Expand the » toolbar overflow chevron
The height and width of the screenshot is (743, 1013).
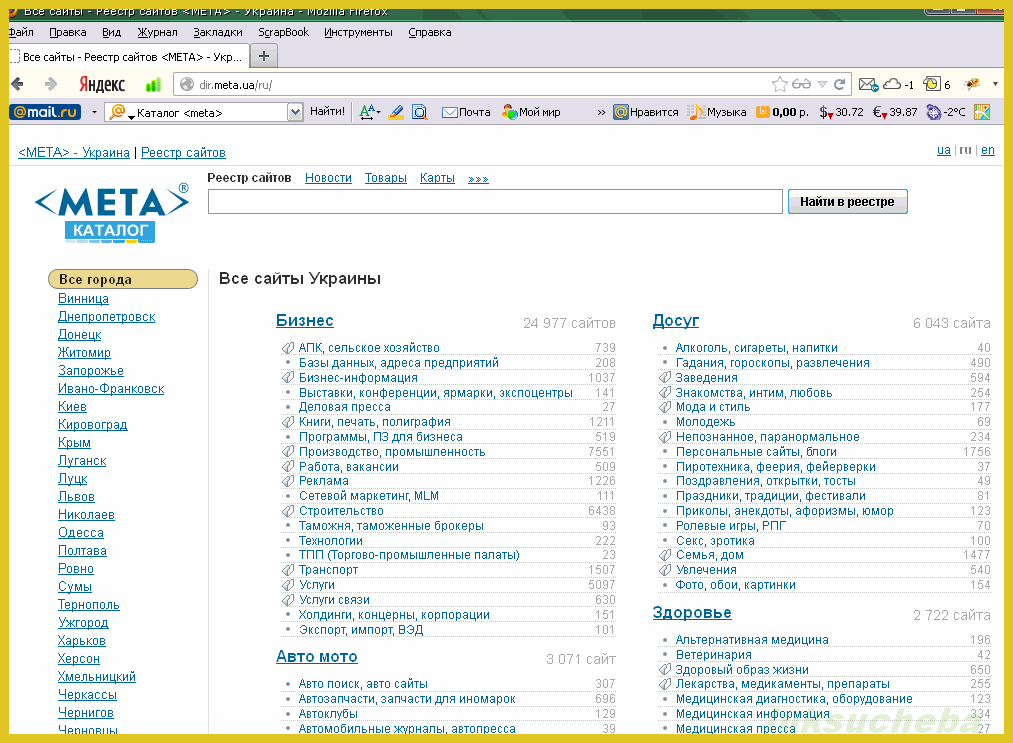point(601,112)
